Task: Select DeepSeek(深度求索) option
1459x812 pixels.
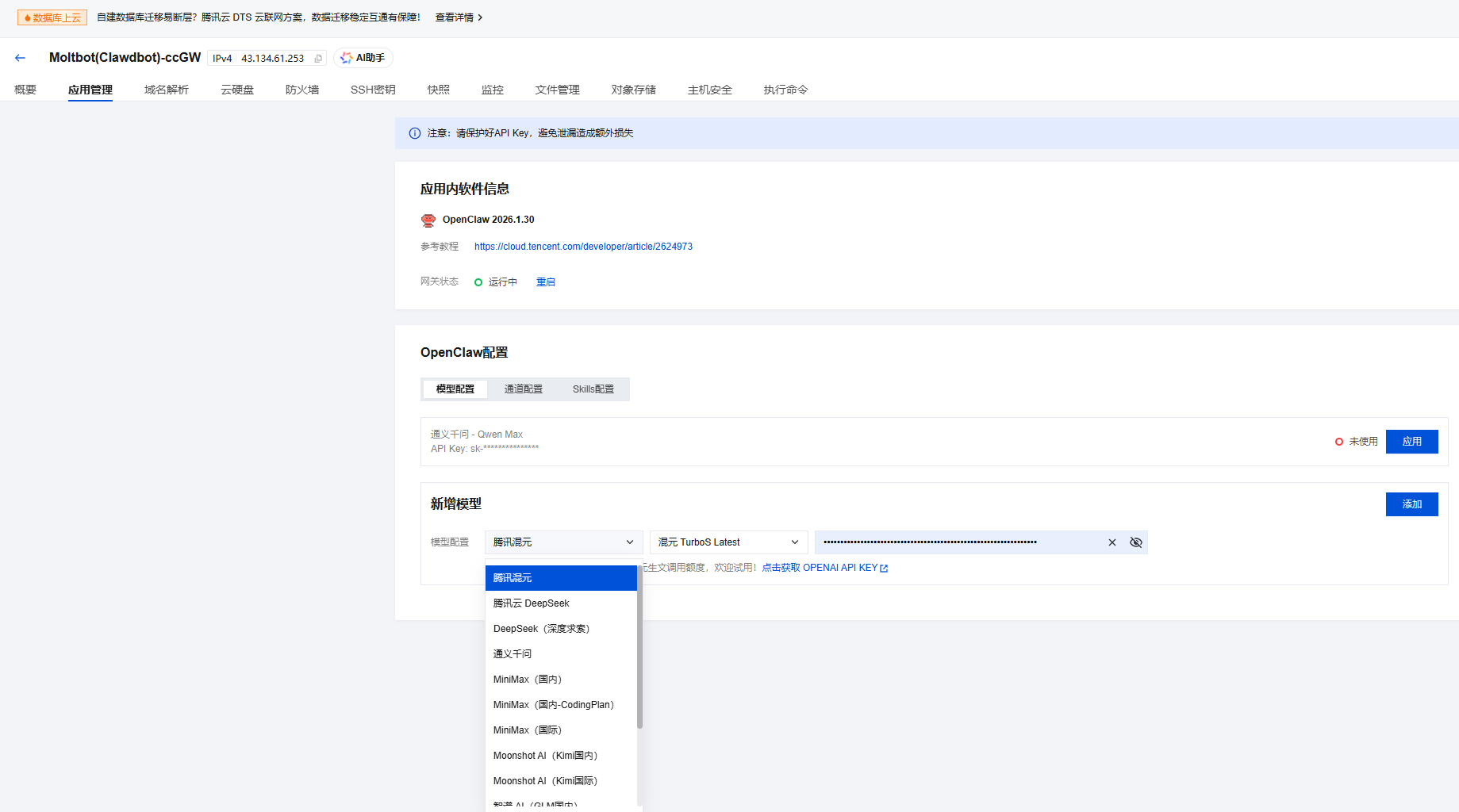Action: 561,629
